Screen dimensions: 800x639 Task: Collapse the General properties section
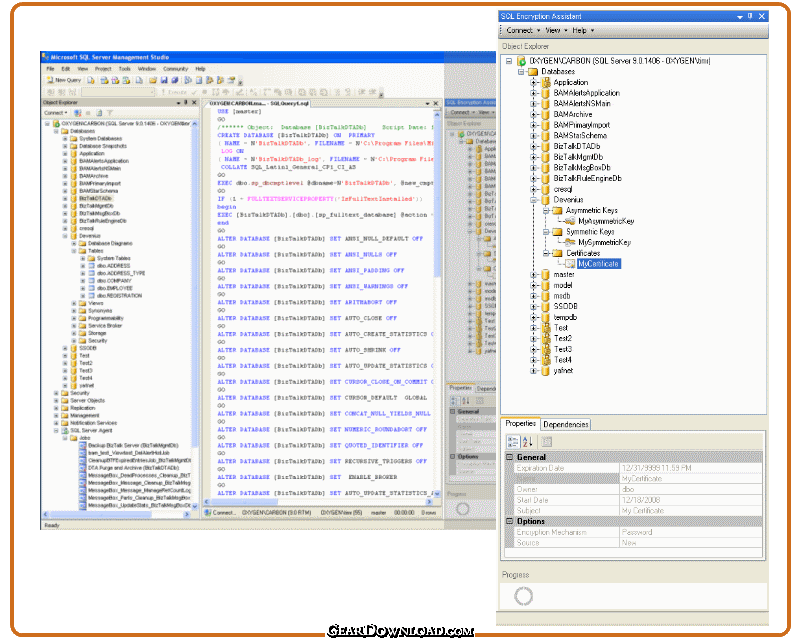(509, 457)
